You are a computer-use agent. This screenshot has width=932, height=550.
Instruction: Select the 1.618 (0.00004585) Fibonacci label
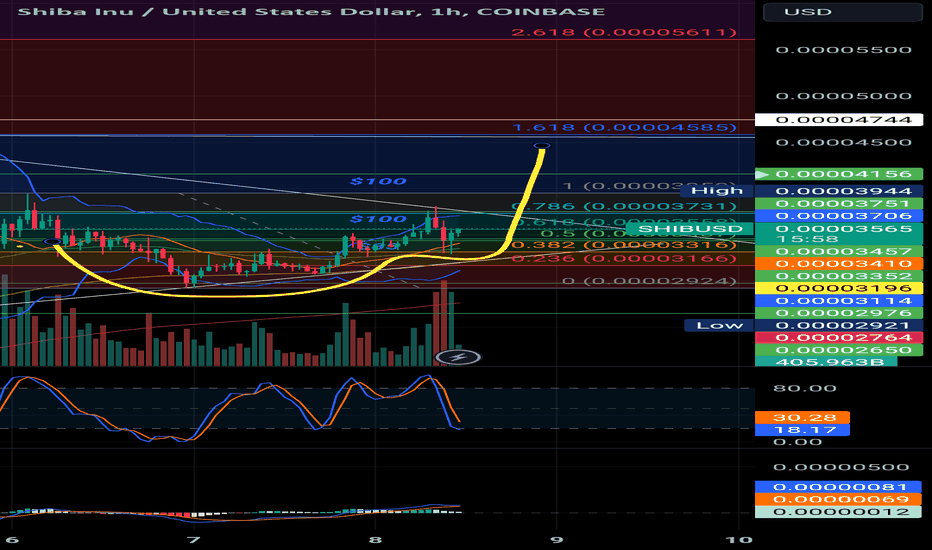coord(624,128)
